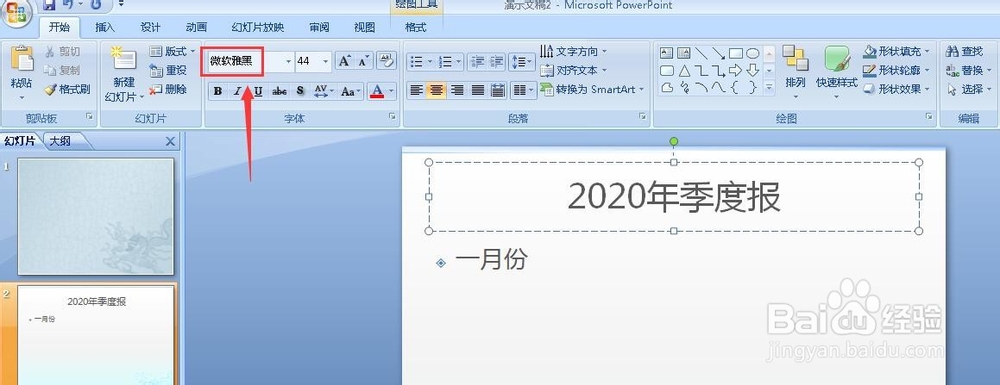Click 转换为 SmartArt
Image resolution: width=1000 pixels, height=385 pixels.
click(592, 89)
